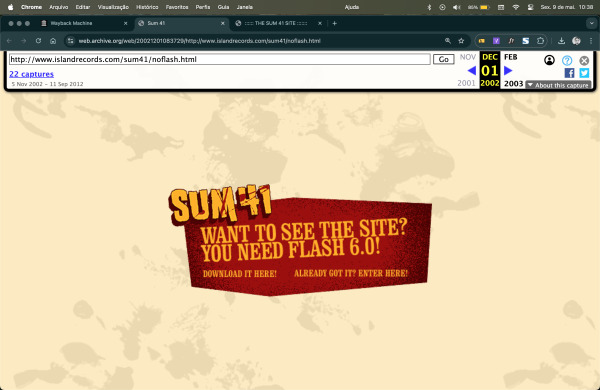Open the Histórico menu
600x390 pixels.
click(147, 7)
